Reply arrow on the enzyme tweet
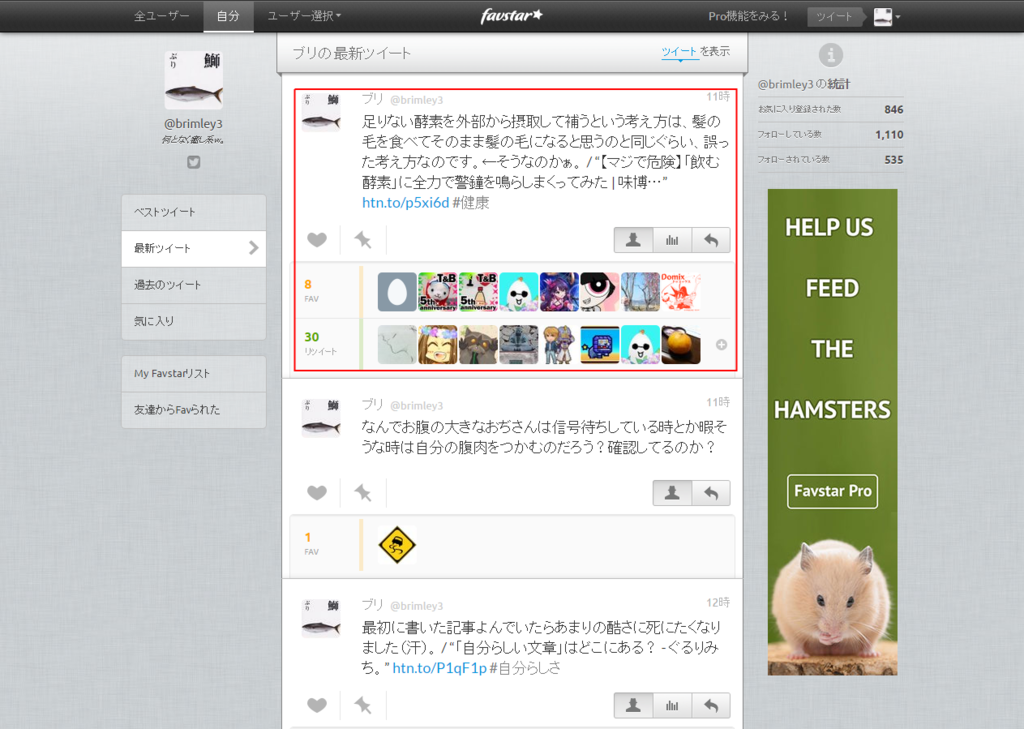Screen dimensions: 1024x729 click(711, 240)
